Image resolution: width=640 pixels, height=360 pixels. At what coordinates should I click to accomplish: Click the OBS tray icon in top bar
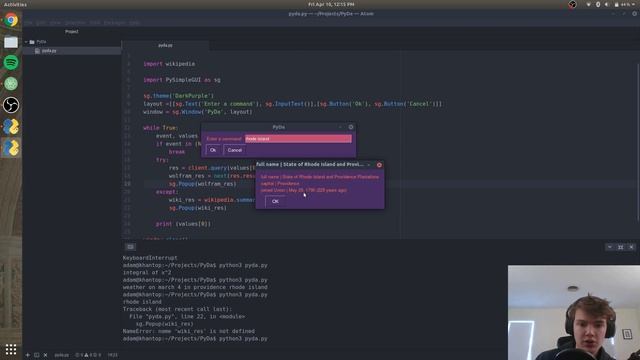pos(572,4)
